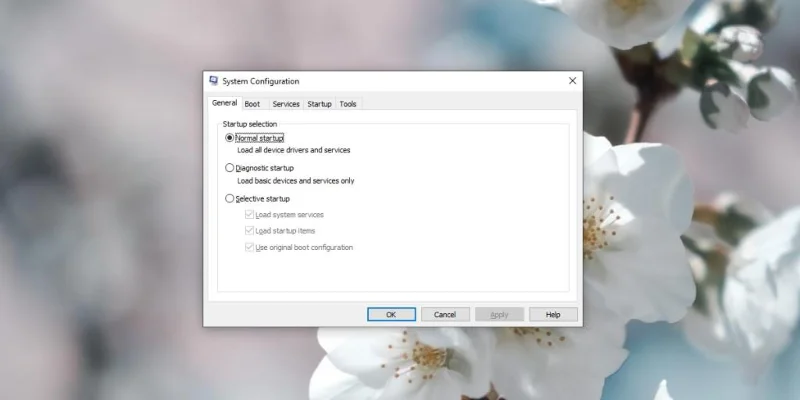Open the Services tab
Viewport: 800px width, 400px height.
[286, 104]
